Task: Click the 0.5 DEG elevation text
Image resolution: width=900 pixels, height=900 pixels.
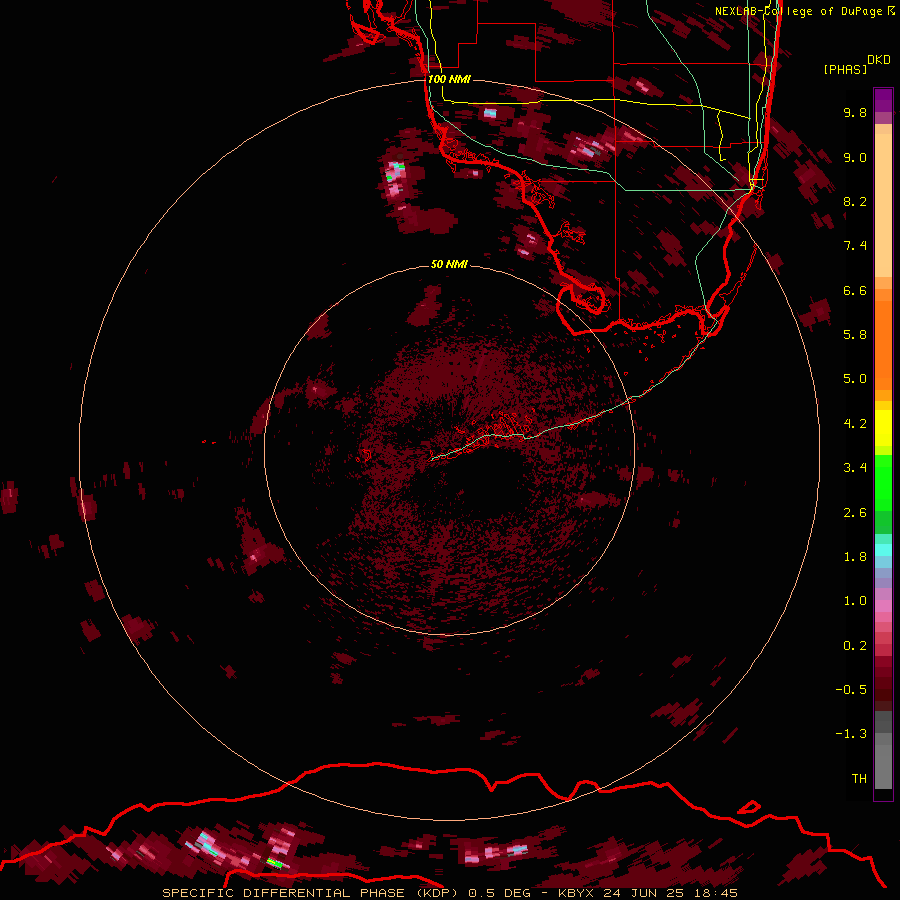Action: (499, 893)
